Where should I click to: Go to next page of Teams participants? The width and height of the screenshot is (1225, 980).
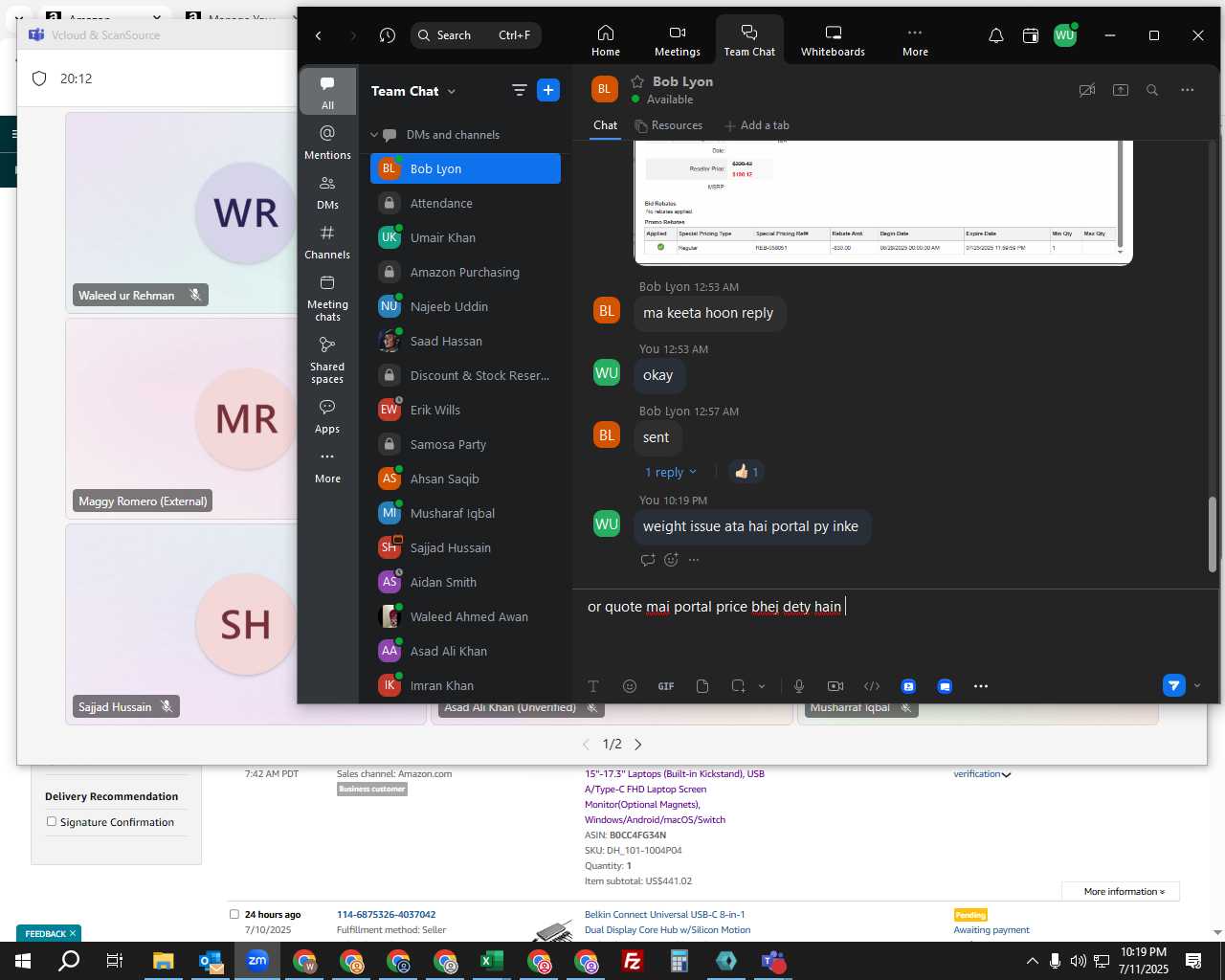tap(638, 745)
